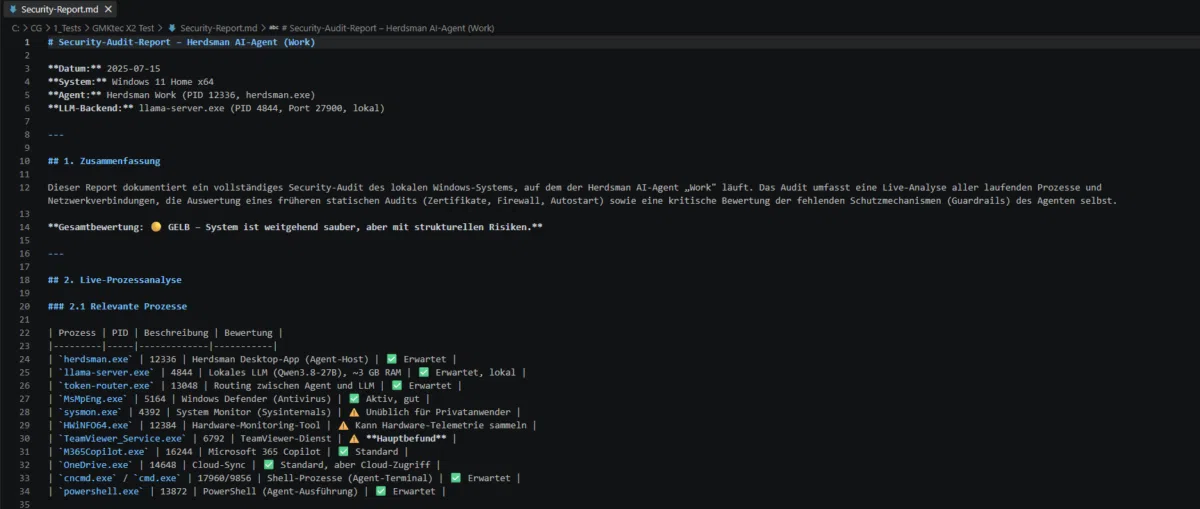Click the **Datum:** 2025-07-15 line
This screenshot has width=1200, height=509.
point(104,69)
